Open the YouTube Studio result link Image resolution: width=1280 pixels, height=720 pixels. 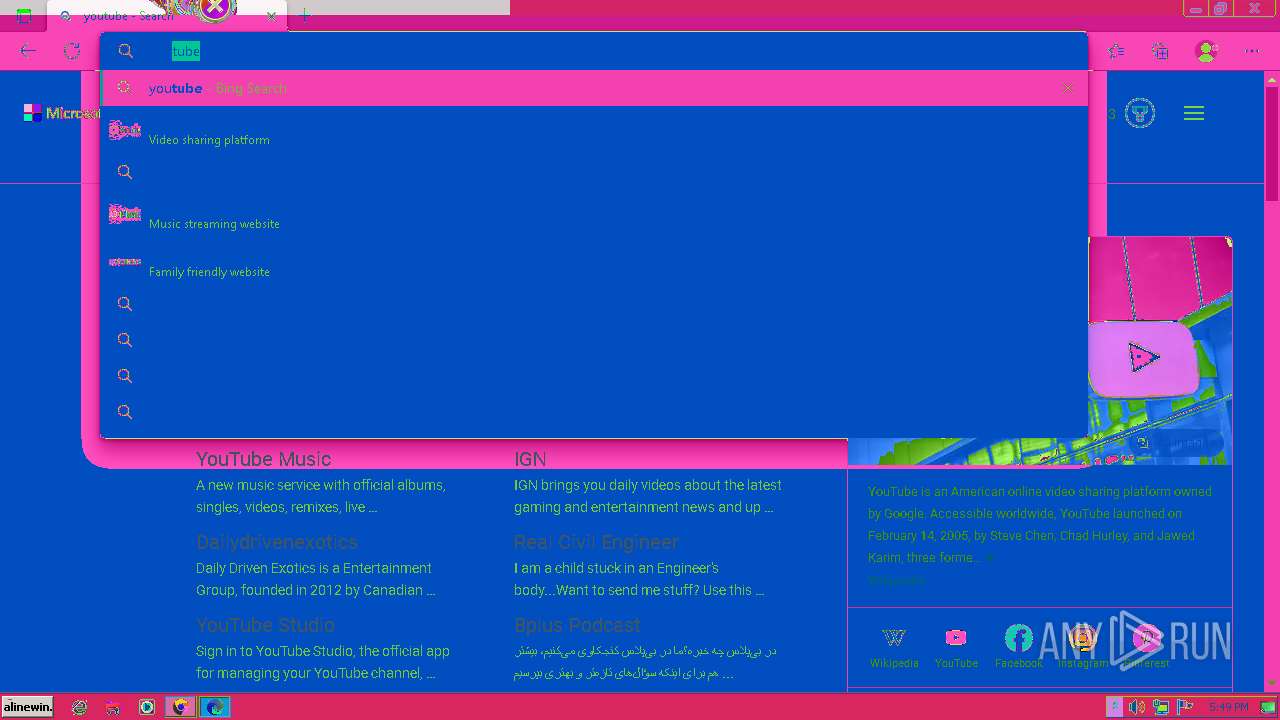tap(265, 625)
